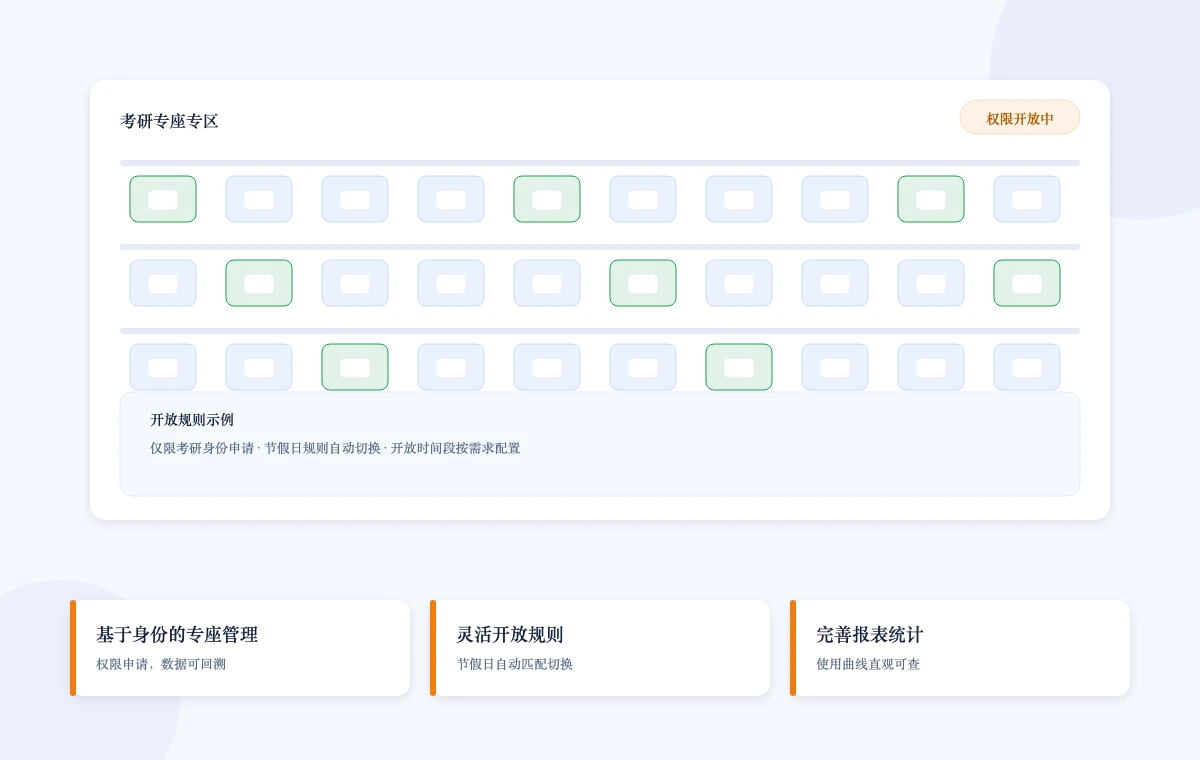Choose the seventh seat in top row
1200x760 pixels.
click(739, 199)
